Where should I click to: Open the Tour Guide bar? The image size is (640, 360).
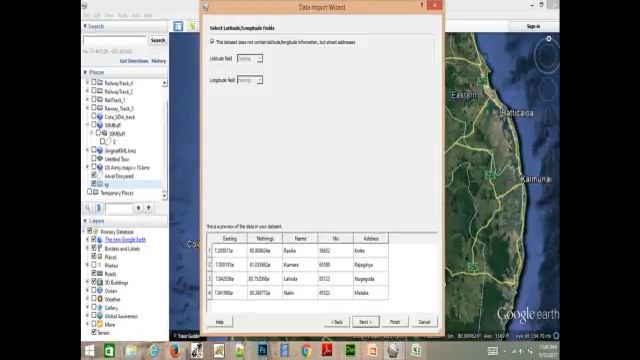click(x=186, y=336)
